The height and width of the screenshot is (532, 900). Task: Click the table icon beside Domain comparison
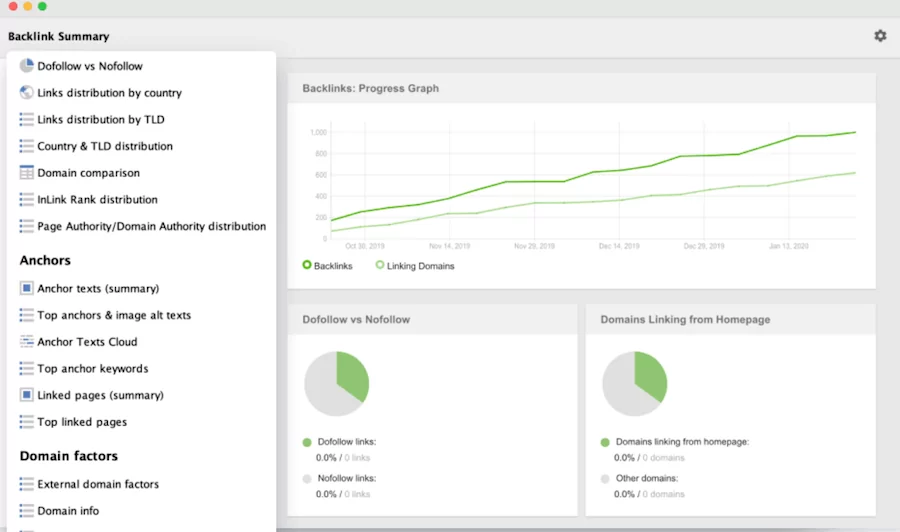(x=26, y=173)
